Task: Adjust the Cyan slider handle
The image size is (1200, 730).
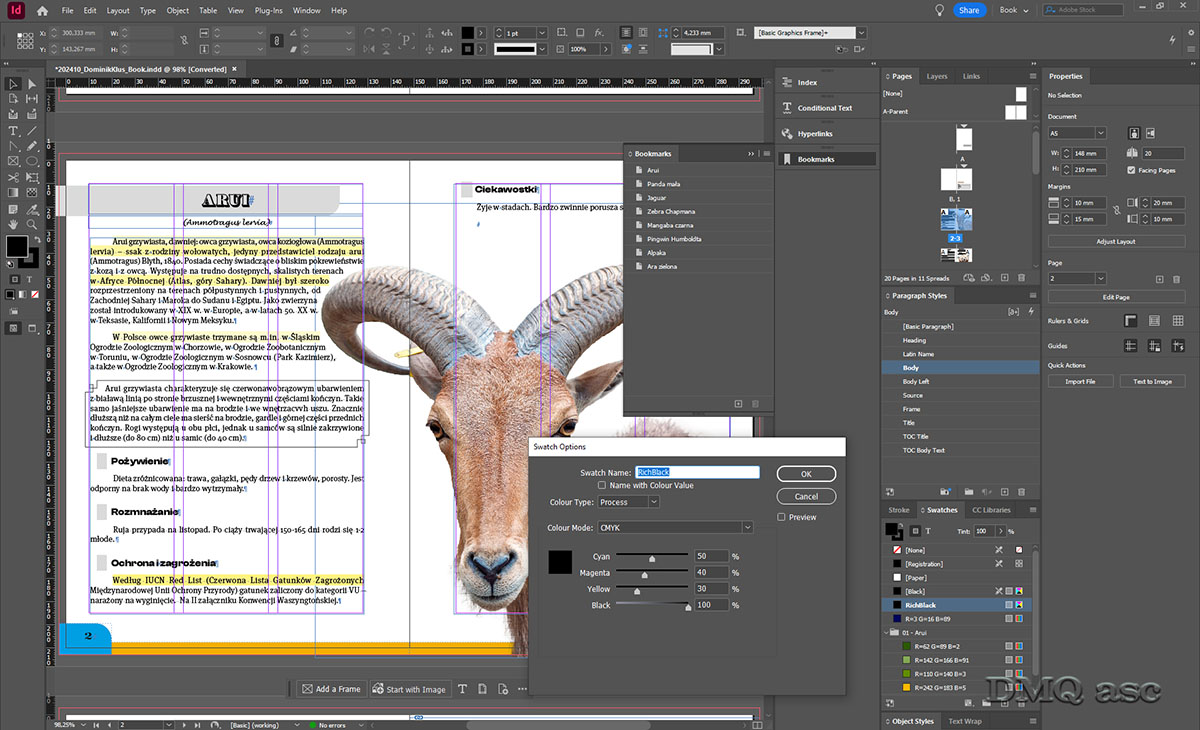Action: coord(652,559)
